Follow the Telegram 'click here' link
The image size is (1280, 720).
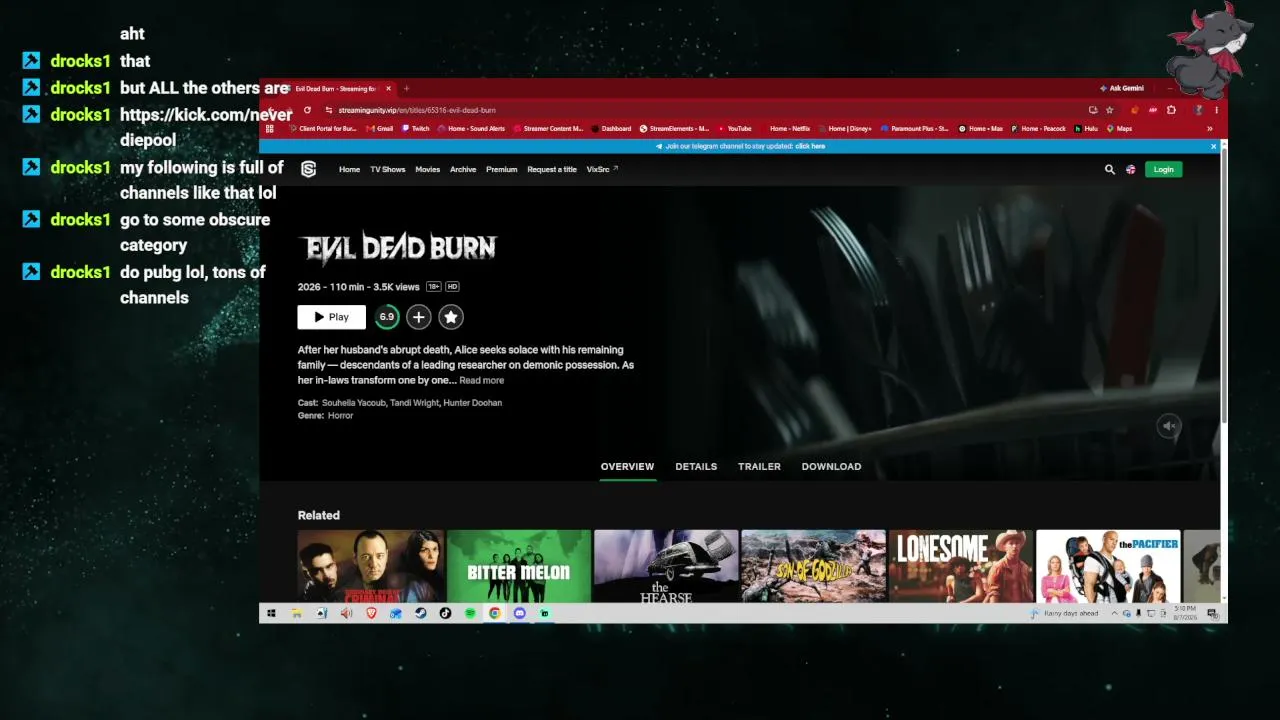point(810,146)
